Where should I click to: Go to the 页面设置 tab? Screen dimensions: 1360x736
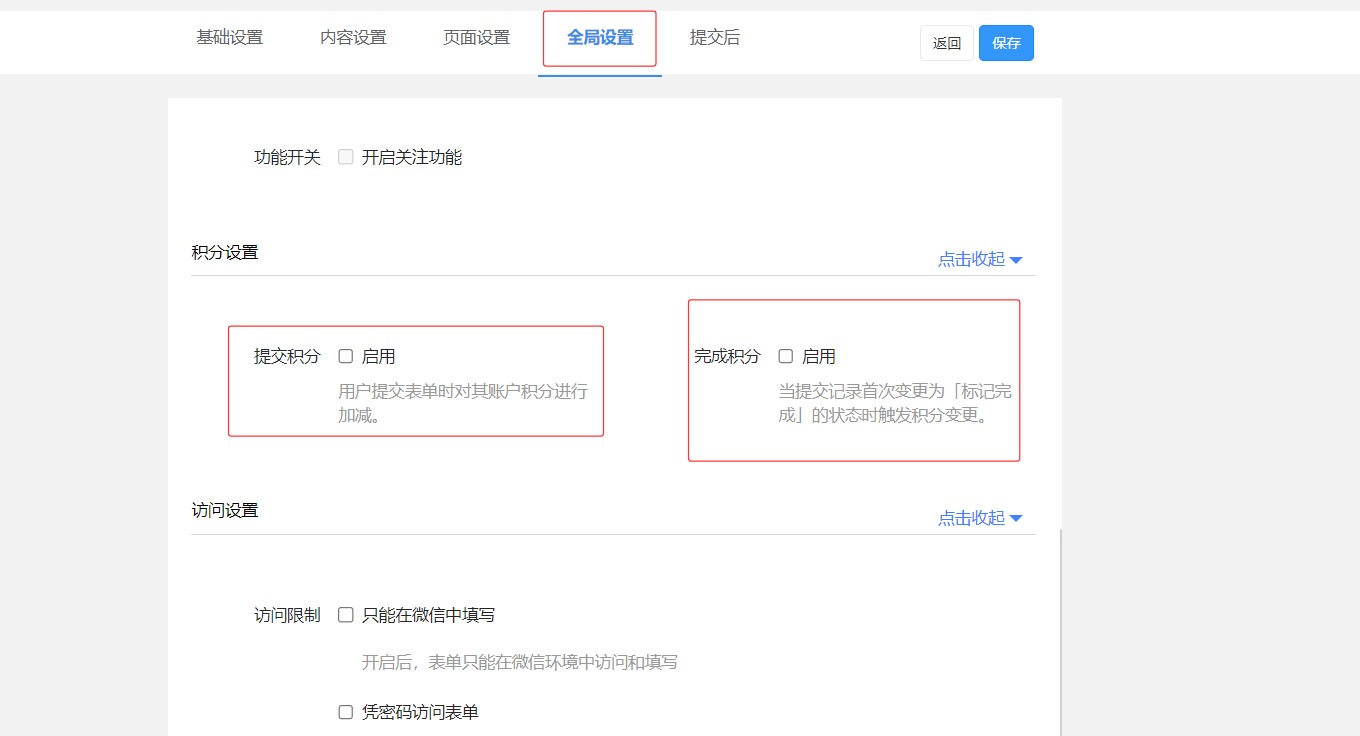[476, 38]
